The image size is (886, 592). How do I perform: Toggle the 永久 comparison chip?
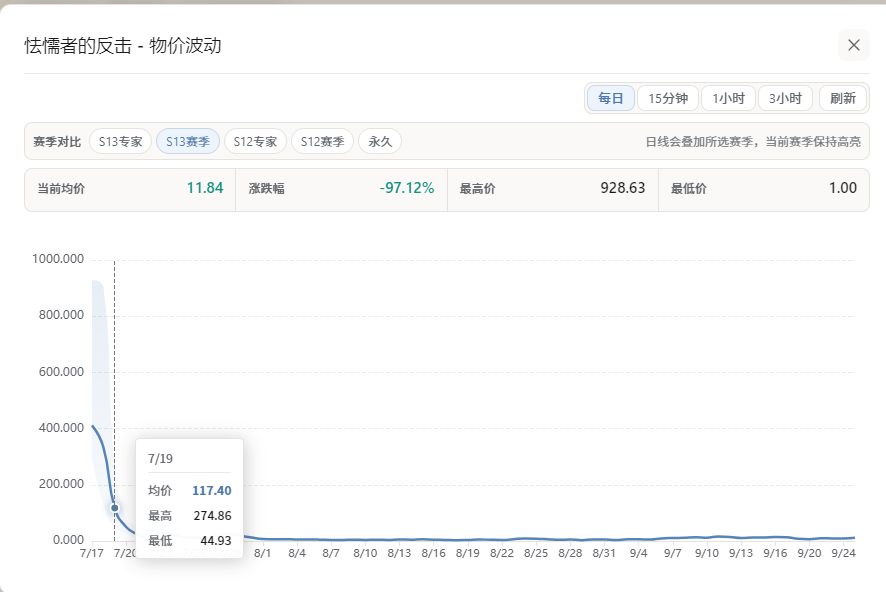380,141
